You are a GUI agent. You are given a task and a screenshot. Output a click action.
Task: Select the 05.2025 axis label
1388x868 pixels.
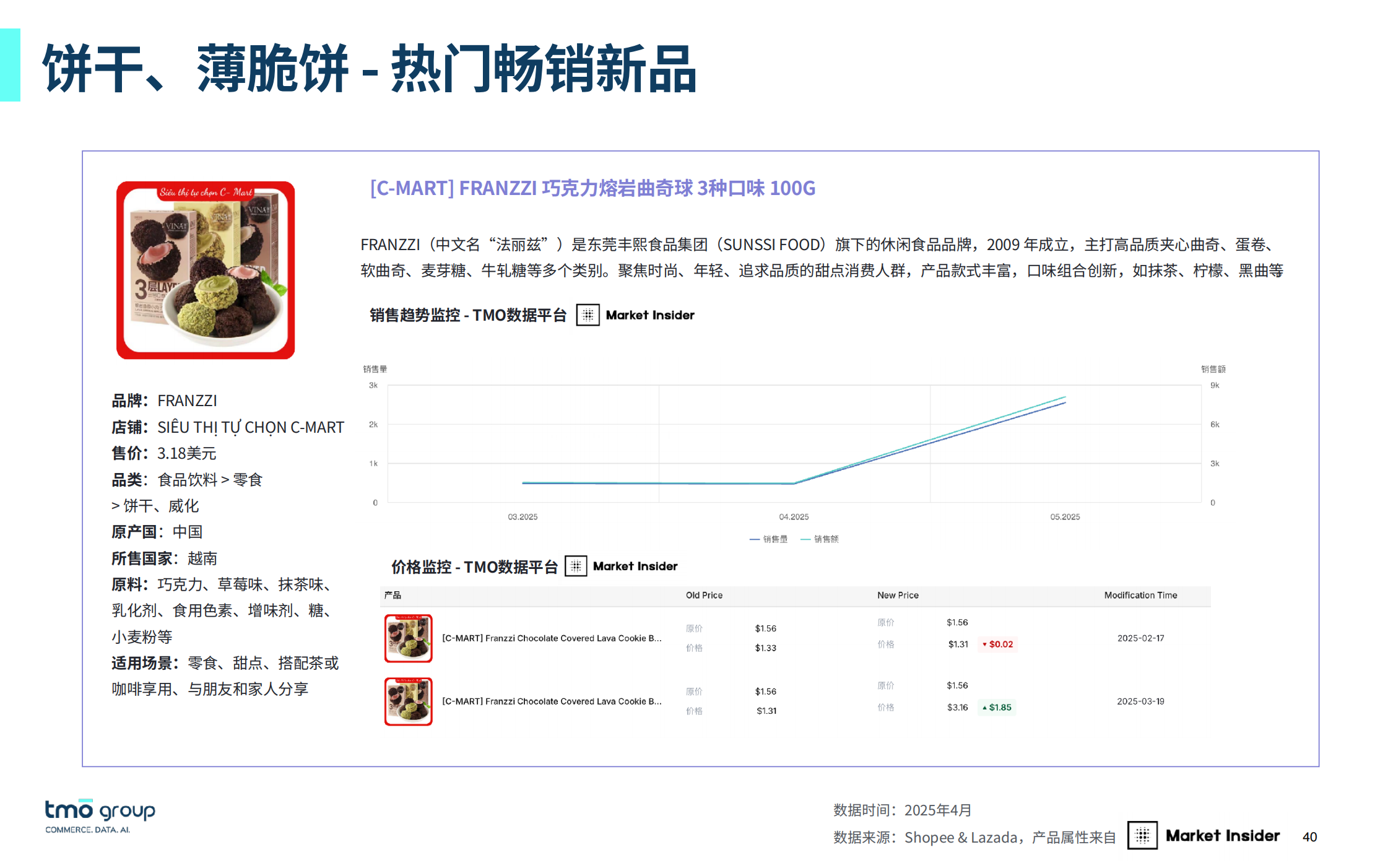pos(1065,517)
